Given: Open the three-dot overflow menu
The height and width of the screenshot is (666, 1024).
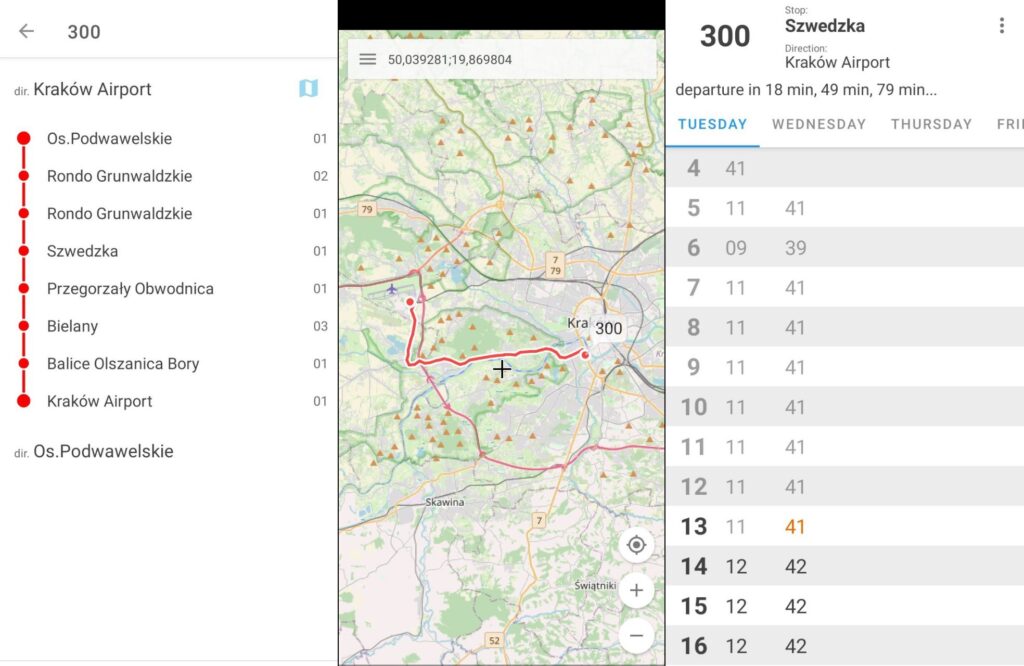Looking at the screenshot, I should [x=1001, y=26].
